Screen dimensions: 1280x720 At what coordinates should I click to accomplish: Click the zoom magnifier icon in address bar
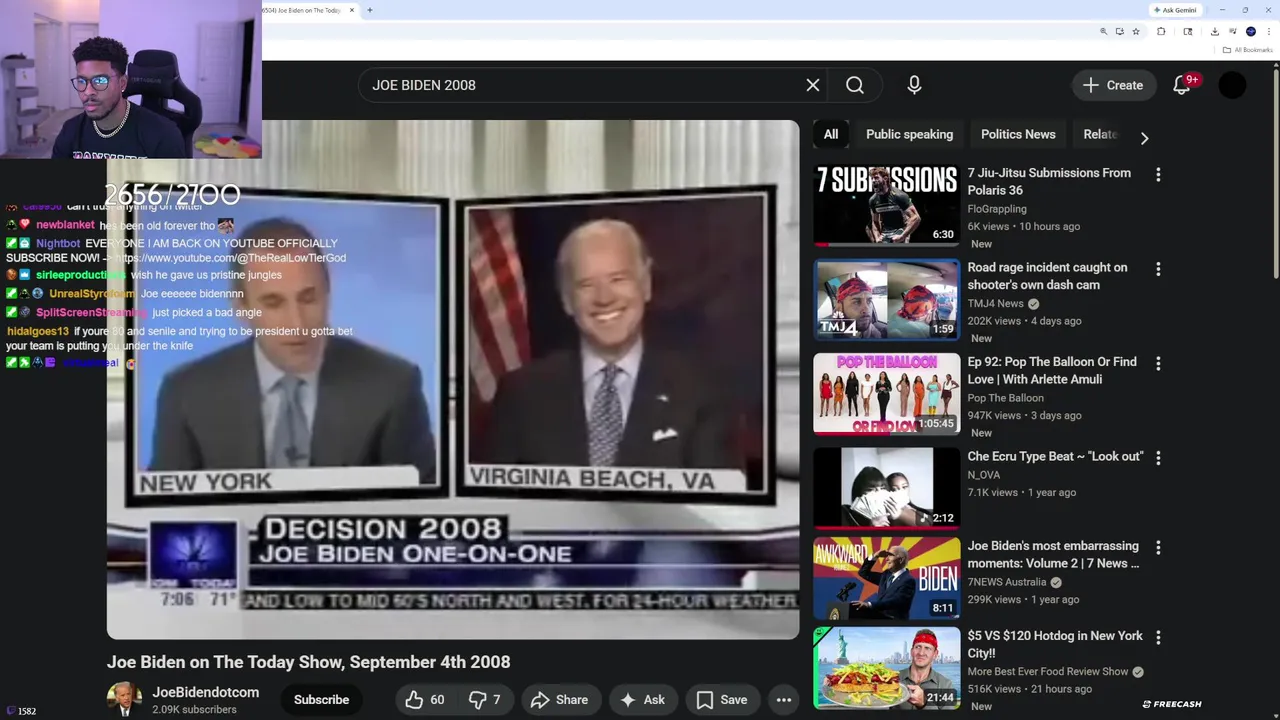(1104, 31)
